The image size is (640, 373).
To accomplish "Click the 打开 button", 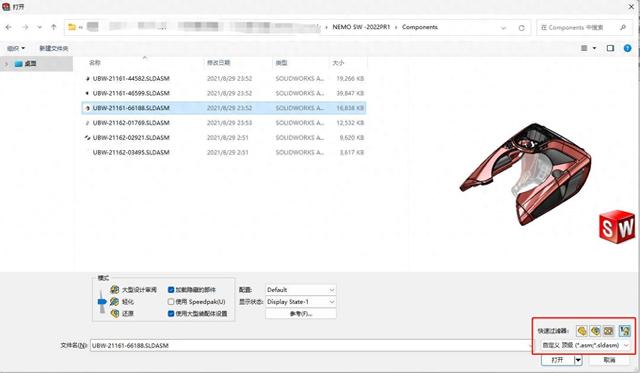I will pyautogui.click(x=558, y=360).
